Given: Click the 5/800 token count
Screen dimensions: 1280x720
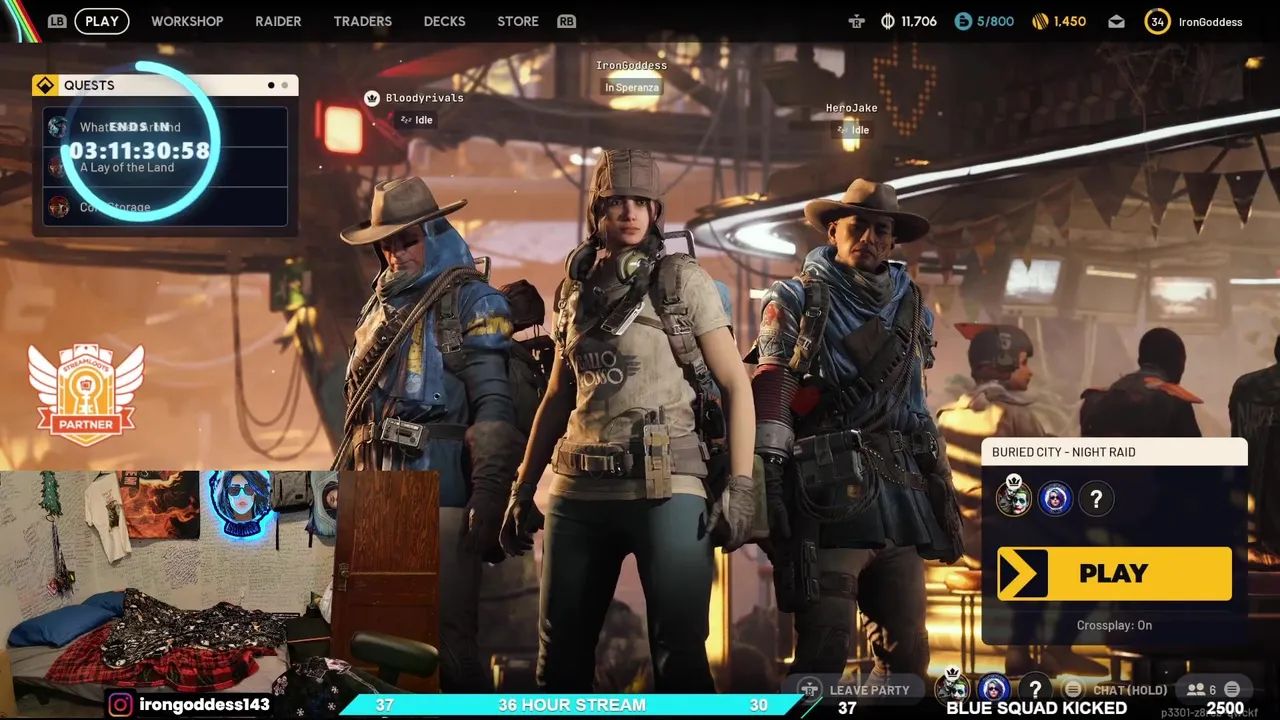Looking at the screenshot, I should 995,21.
